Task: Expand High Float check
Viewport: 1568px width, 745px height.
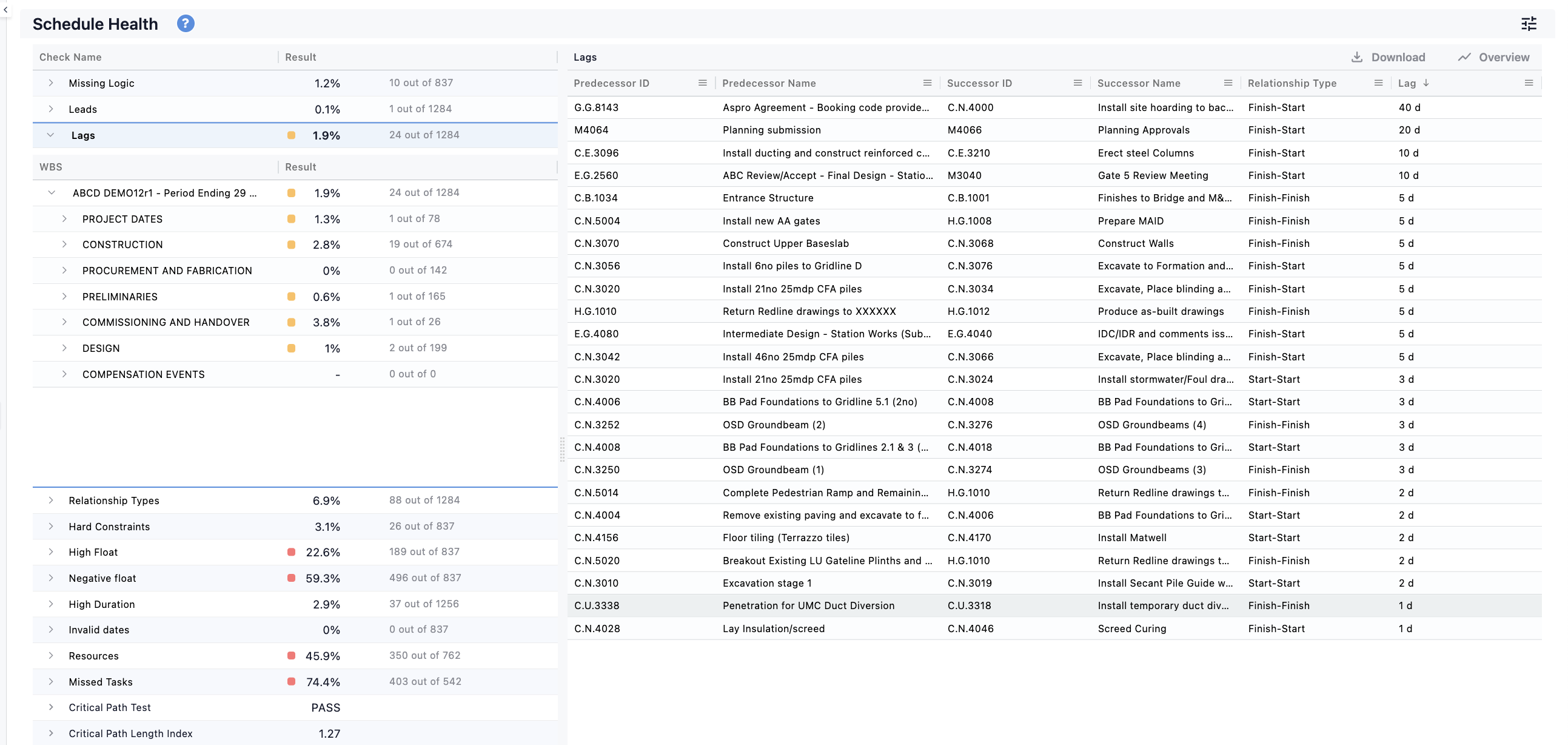Action: [x=51, y=552]
